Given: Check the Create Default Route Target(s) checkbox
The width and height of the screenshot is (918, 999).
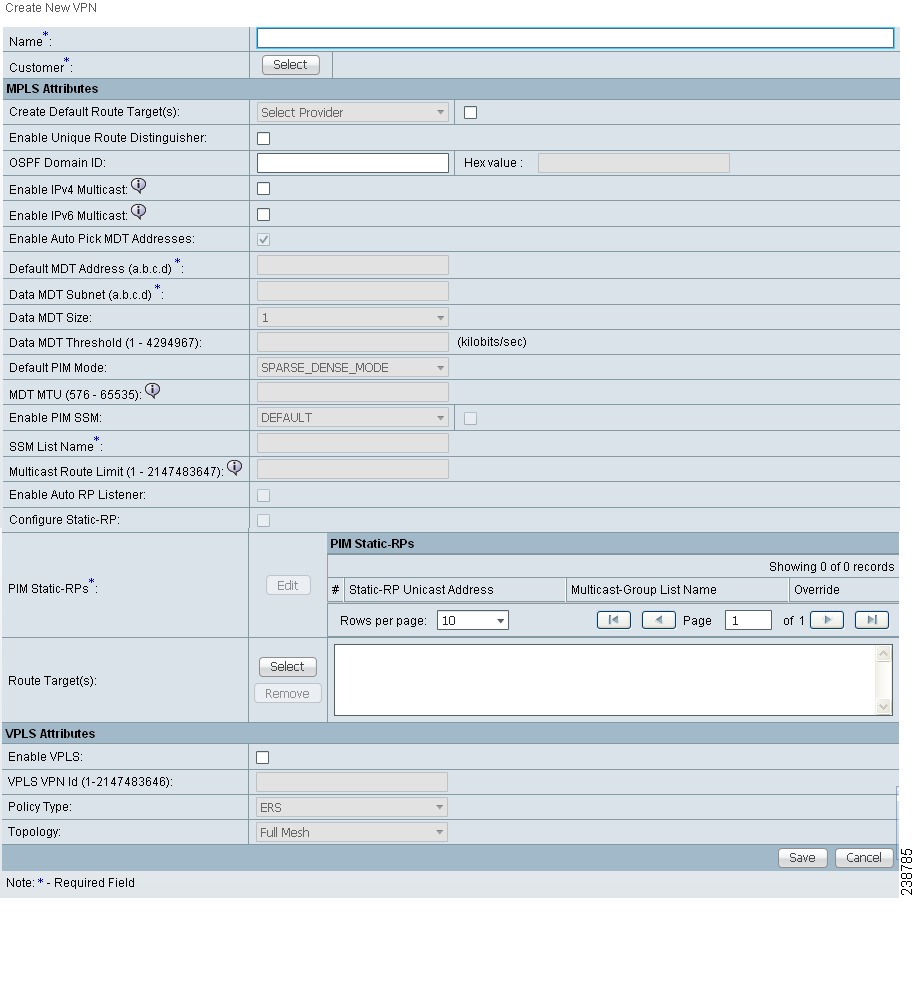Looking at the screenshot, I should (x=470, y=113).
